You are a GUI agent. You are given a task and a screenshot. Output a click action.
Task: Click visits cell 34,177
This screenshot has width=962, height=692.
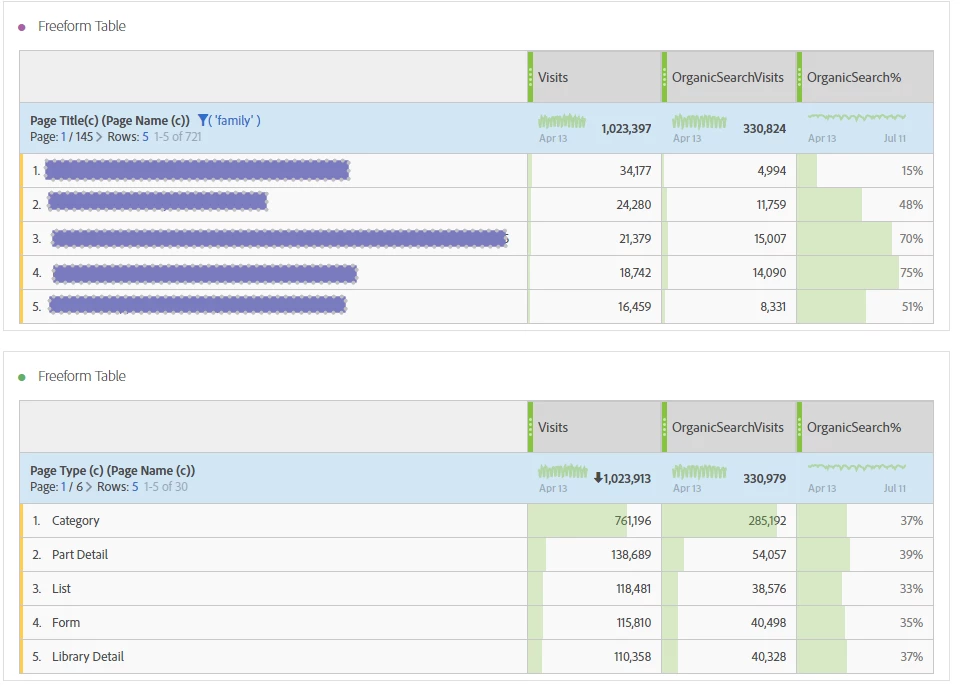point(595,171)
